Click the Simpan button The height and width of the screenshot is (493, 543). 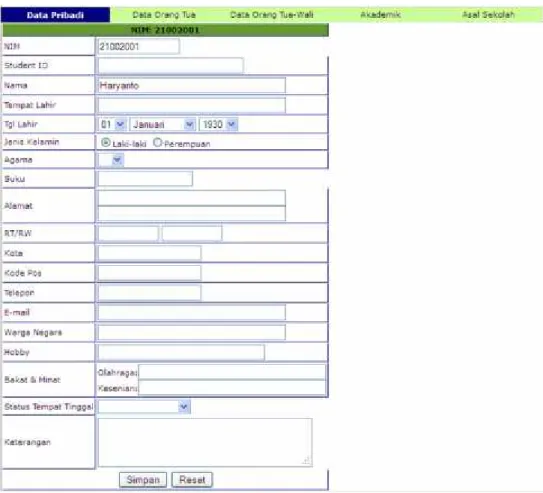tap(143, 480)
